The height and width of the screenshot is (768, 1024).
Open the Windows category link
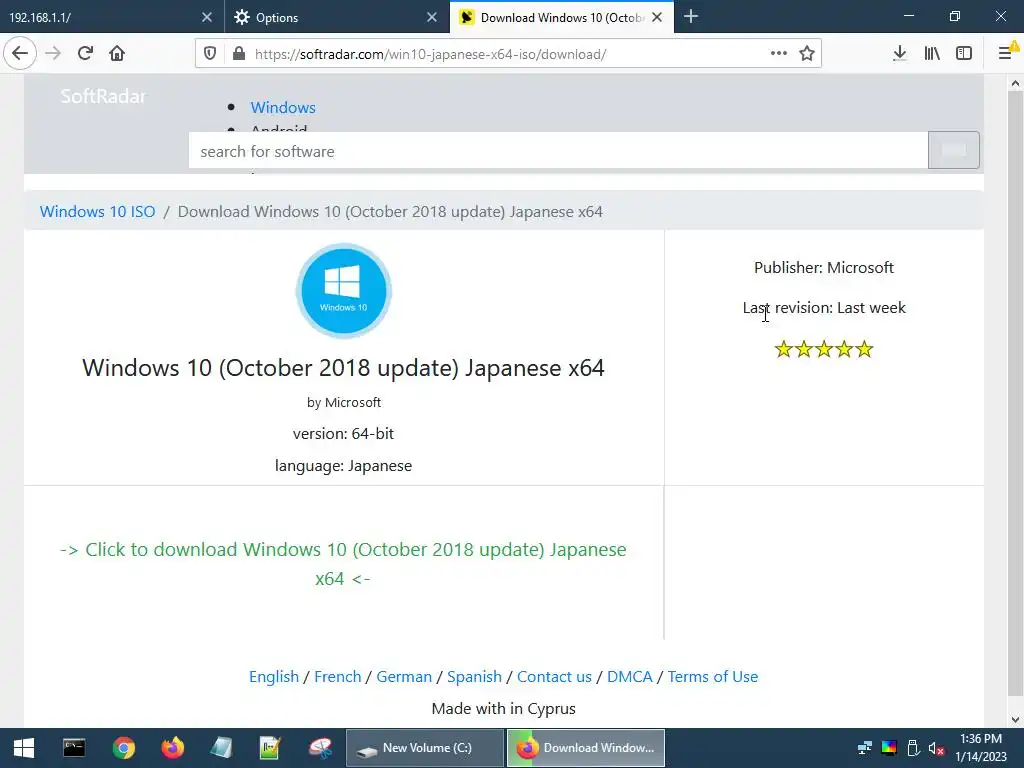[x=283, y=107]
